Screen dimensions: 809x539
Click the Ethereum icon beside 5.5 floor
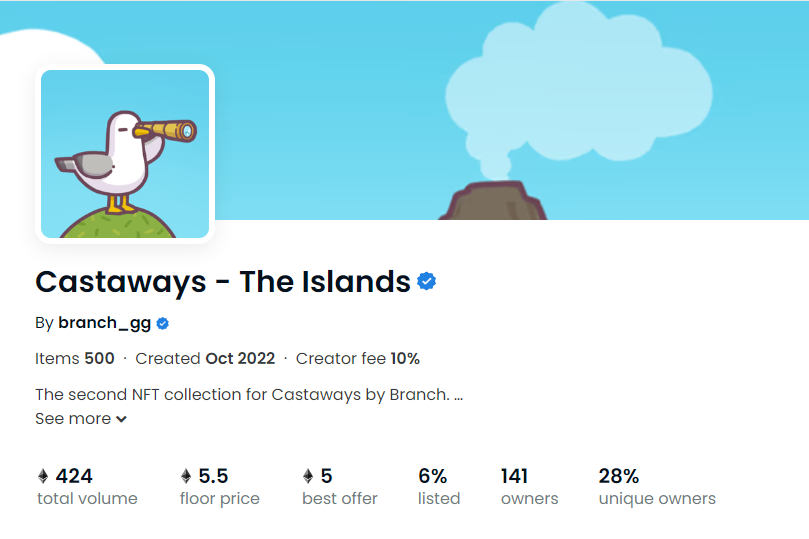(186, 476)
